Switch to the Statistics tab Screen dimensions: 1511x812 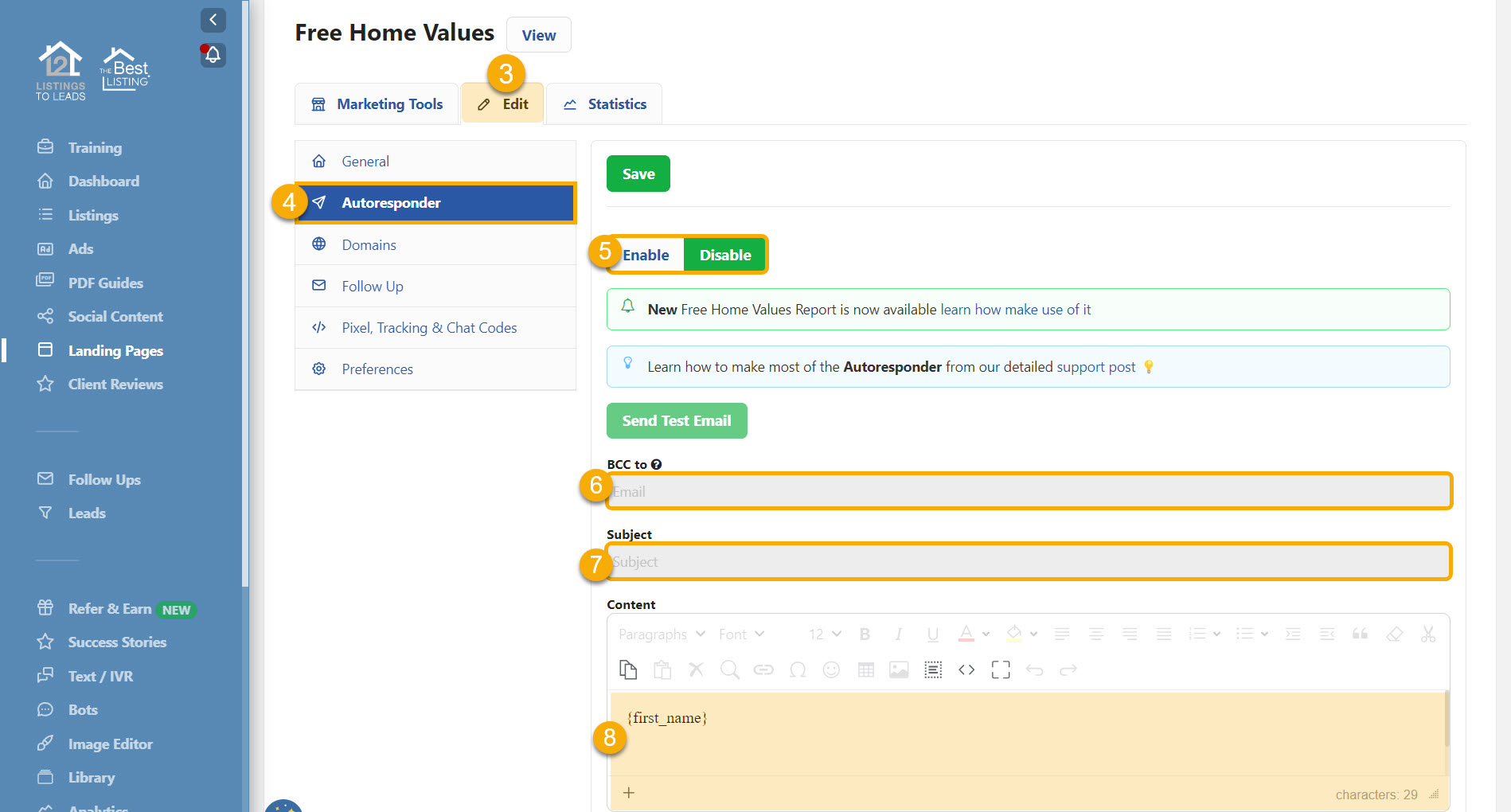click(x=604, y=104)
